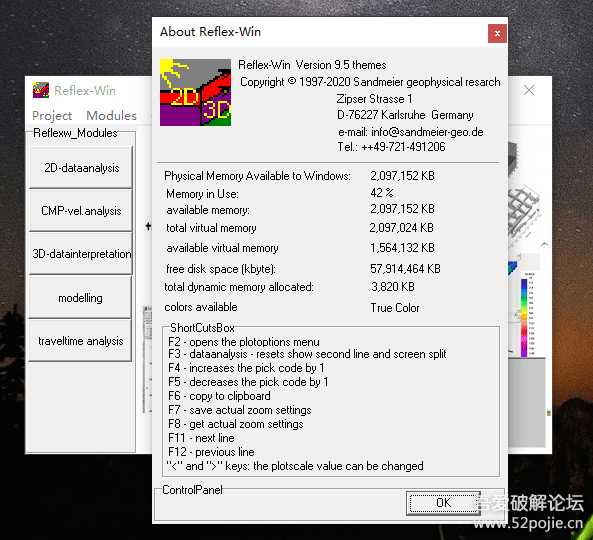Click the e-mail info@sandmeier-geo.de text
Image resolution: width=593 pixels, height=540 pixels.
click(411, 132)
